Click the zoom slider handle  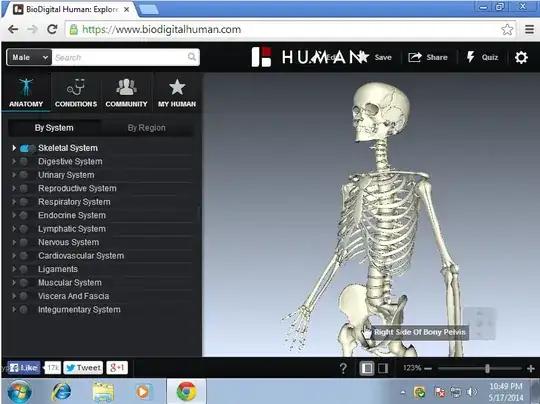pyautogui.click(x=487, y=369)
